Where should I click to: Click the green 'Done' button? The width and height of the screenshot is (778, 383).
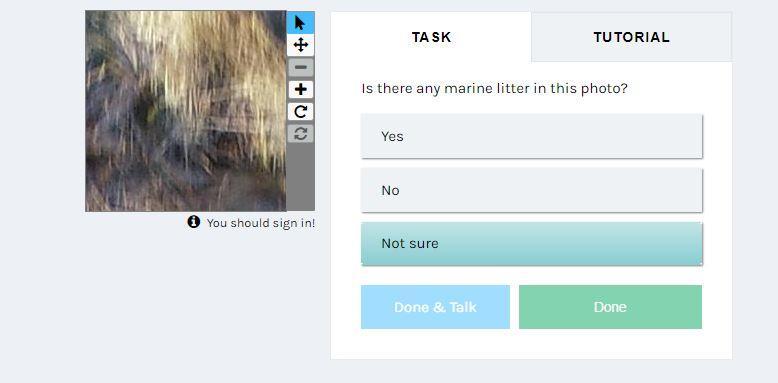tap(610, 307)
